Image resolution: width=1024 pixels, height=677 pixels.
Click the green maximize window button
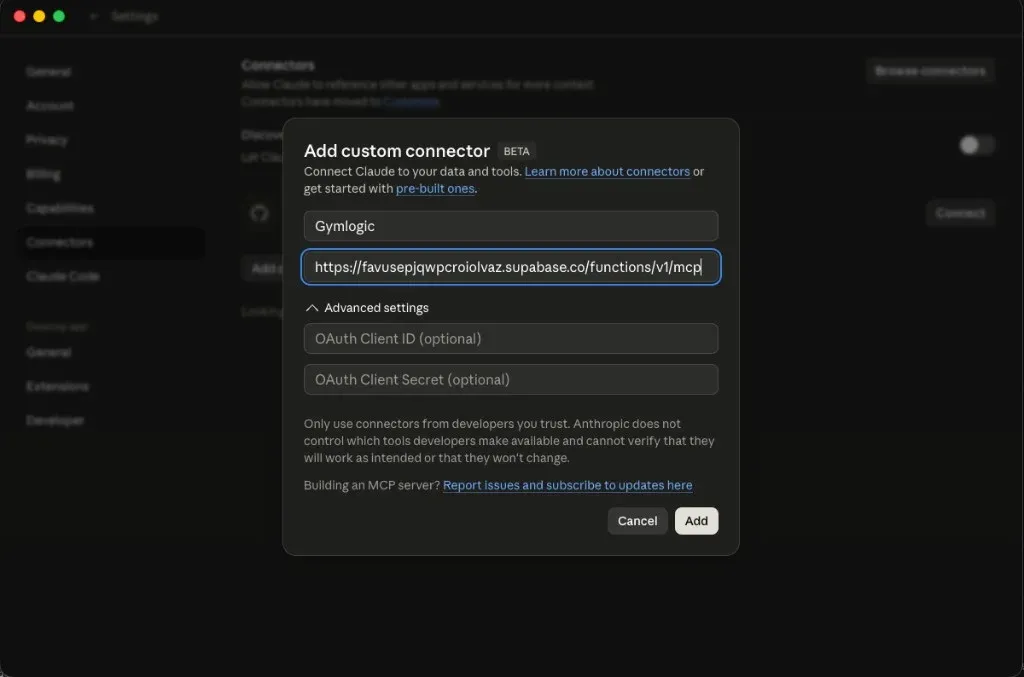[x=59, y=16]
